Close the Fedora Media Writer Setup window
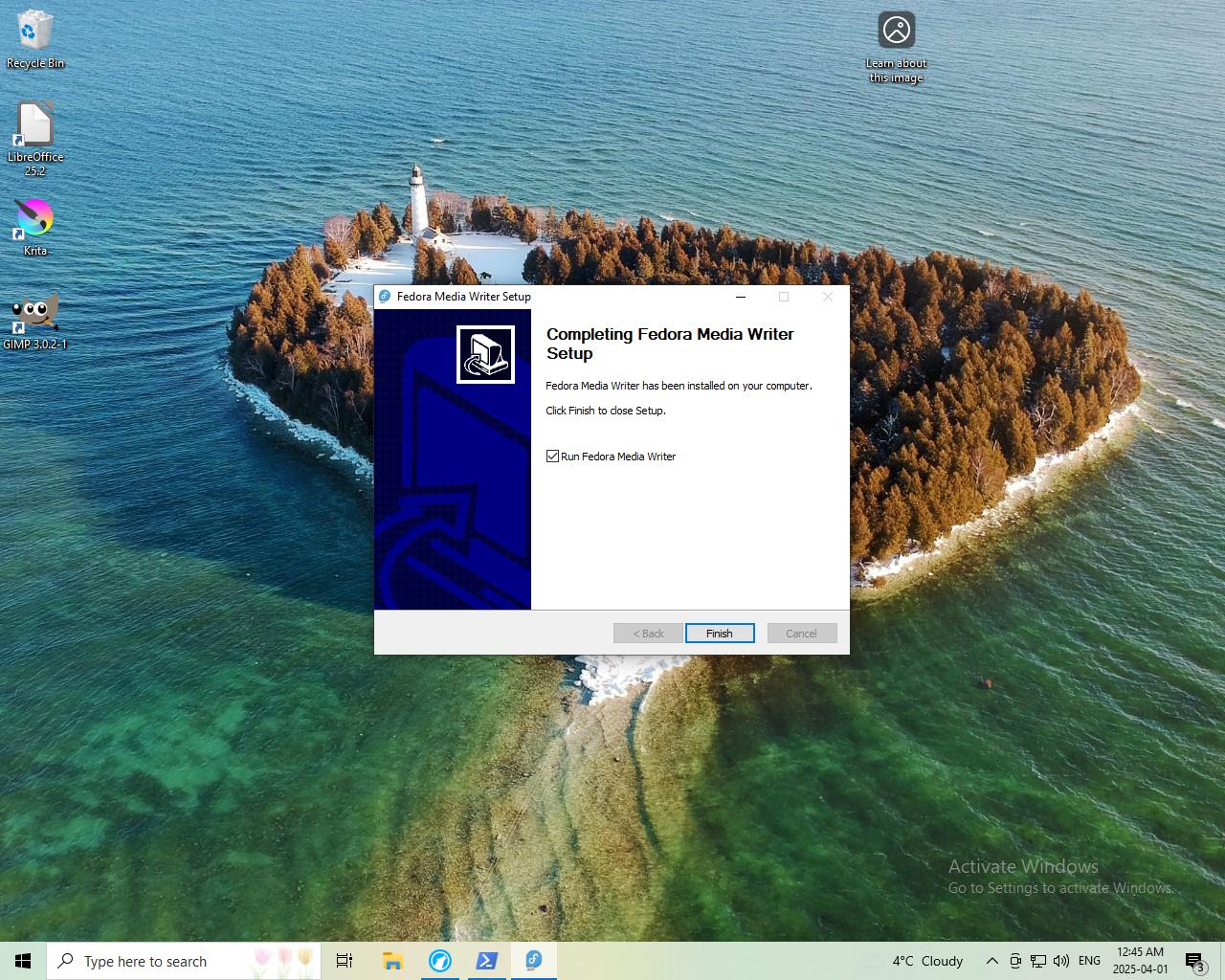1225x980 pixels. [828, 297]
